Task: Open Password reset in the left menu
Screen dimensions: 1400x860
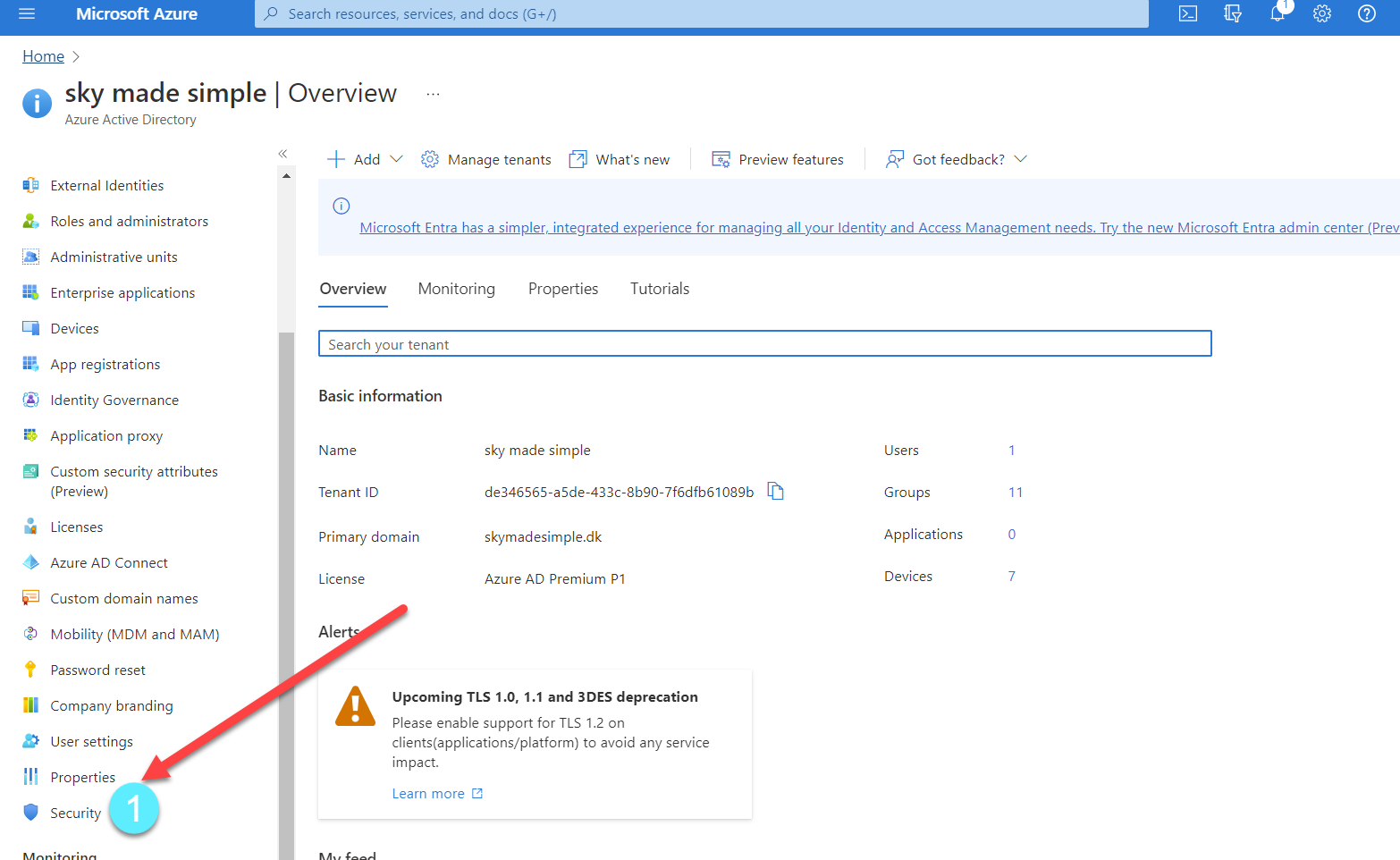Action: pos(97,670)
